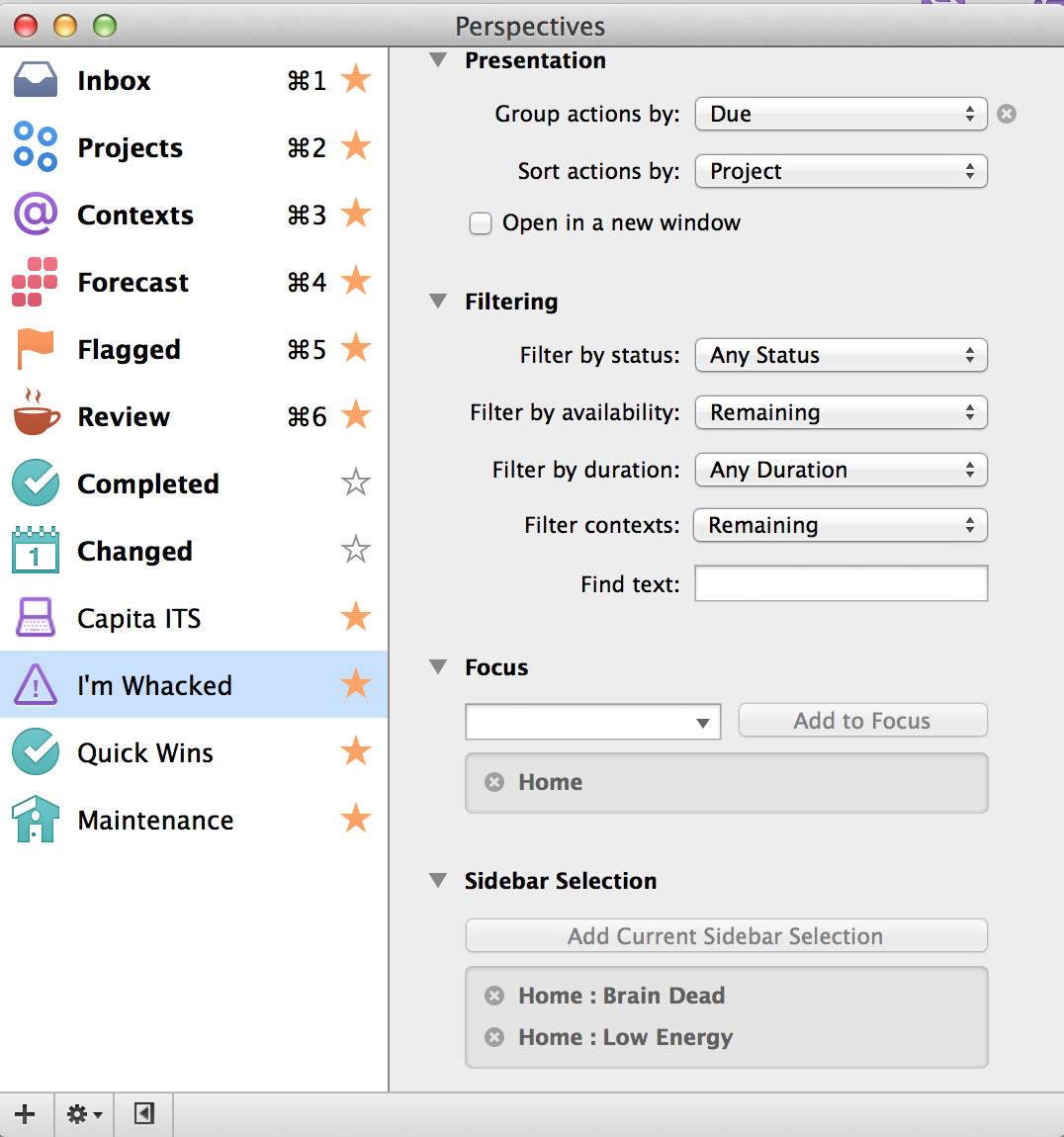Toggle favorite star for Forecast

(356, 282)
